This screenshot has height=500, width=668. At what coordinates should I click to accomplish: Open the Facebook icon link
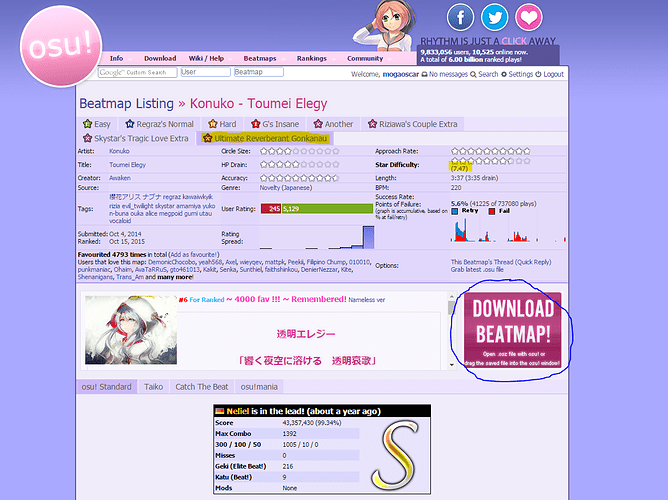(x=460, y=17)
